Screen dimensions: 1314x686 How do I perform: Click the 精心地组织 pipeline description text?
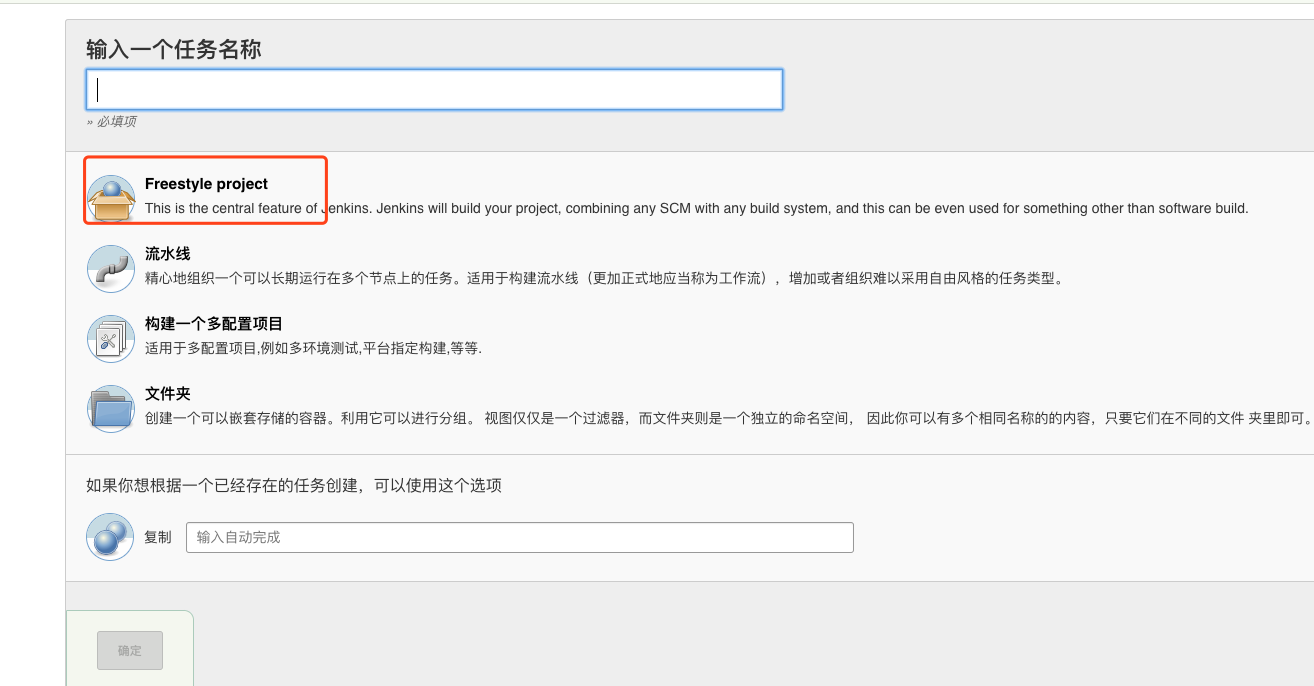coord(604,279)
